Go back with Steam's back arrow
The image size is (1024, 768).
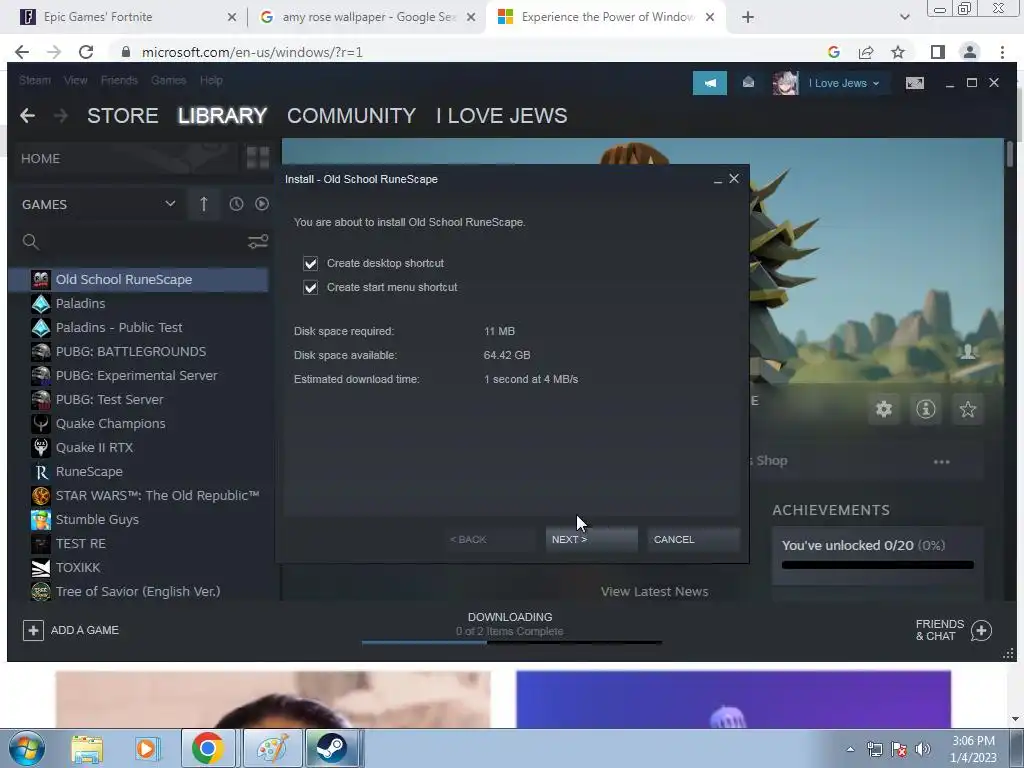tap(27, 116)
